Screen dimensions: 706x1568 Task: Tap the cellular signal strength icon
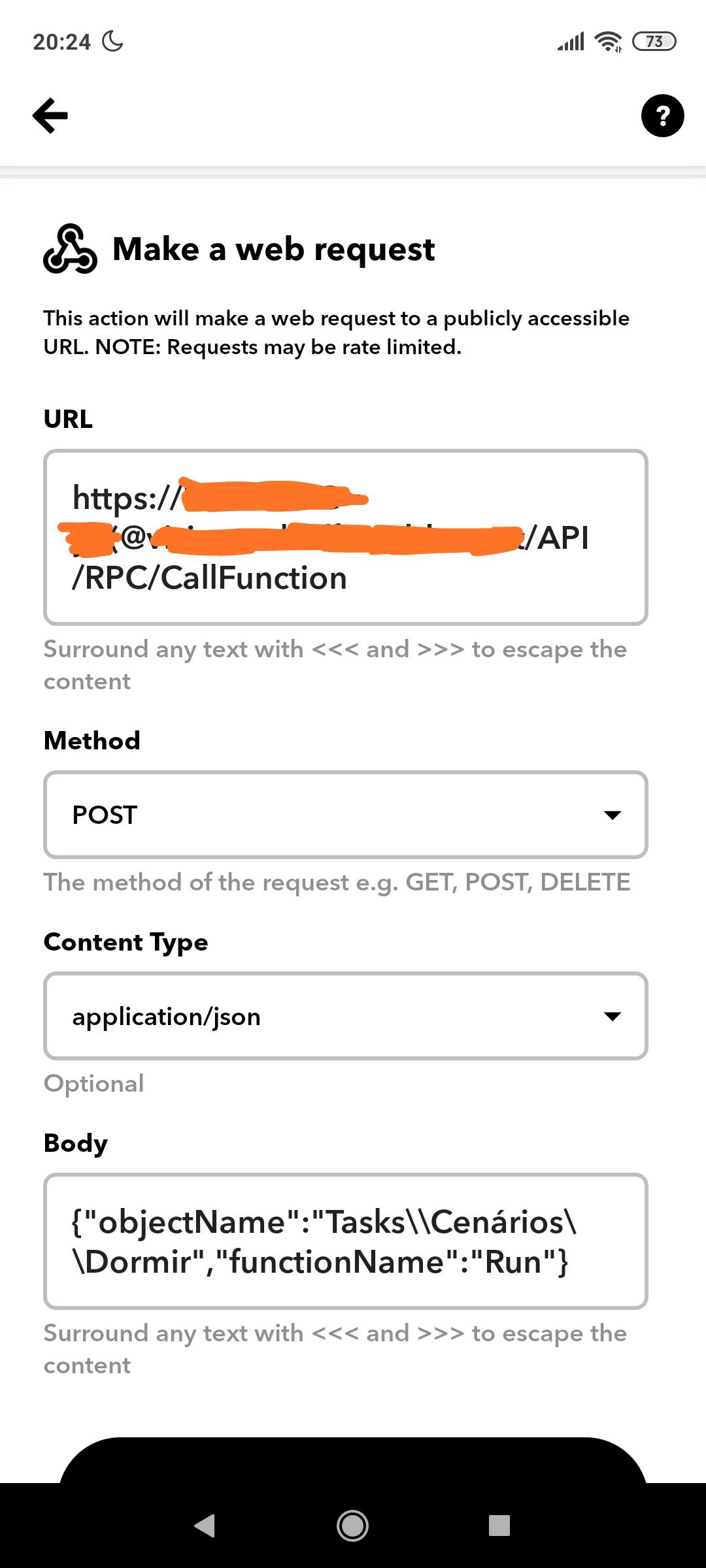(570, 42)
